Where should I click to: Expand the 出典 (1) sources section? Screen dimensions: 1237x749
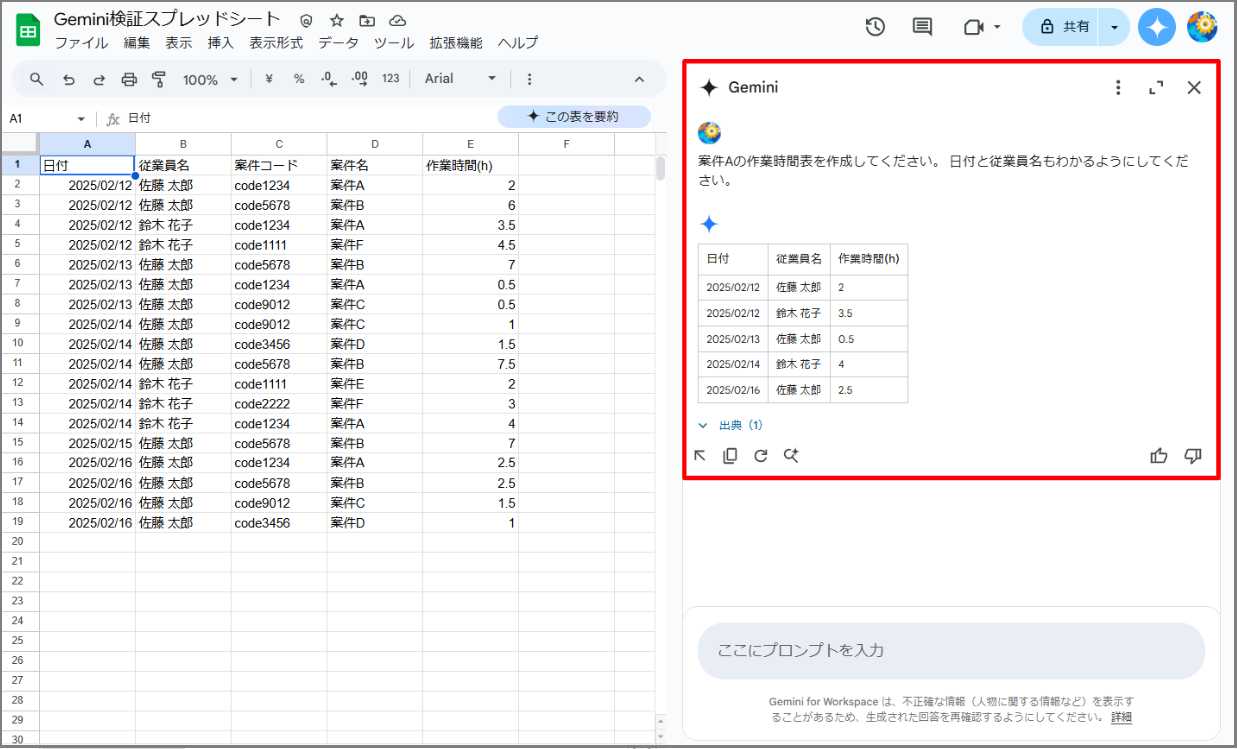point(731,426)
